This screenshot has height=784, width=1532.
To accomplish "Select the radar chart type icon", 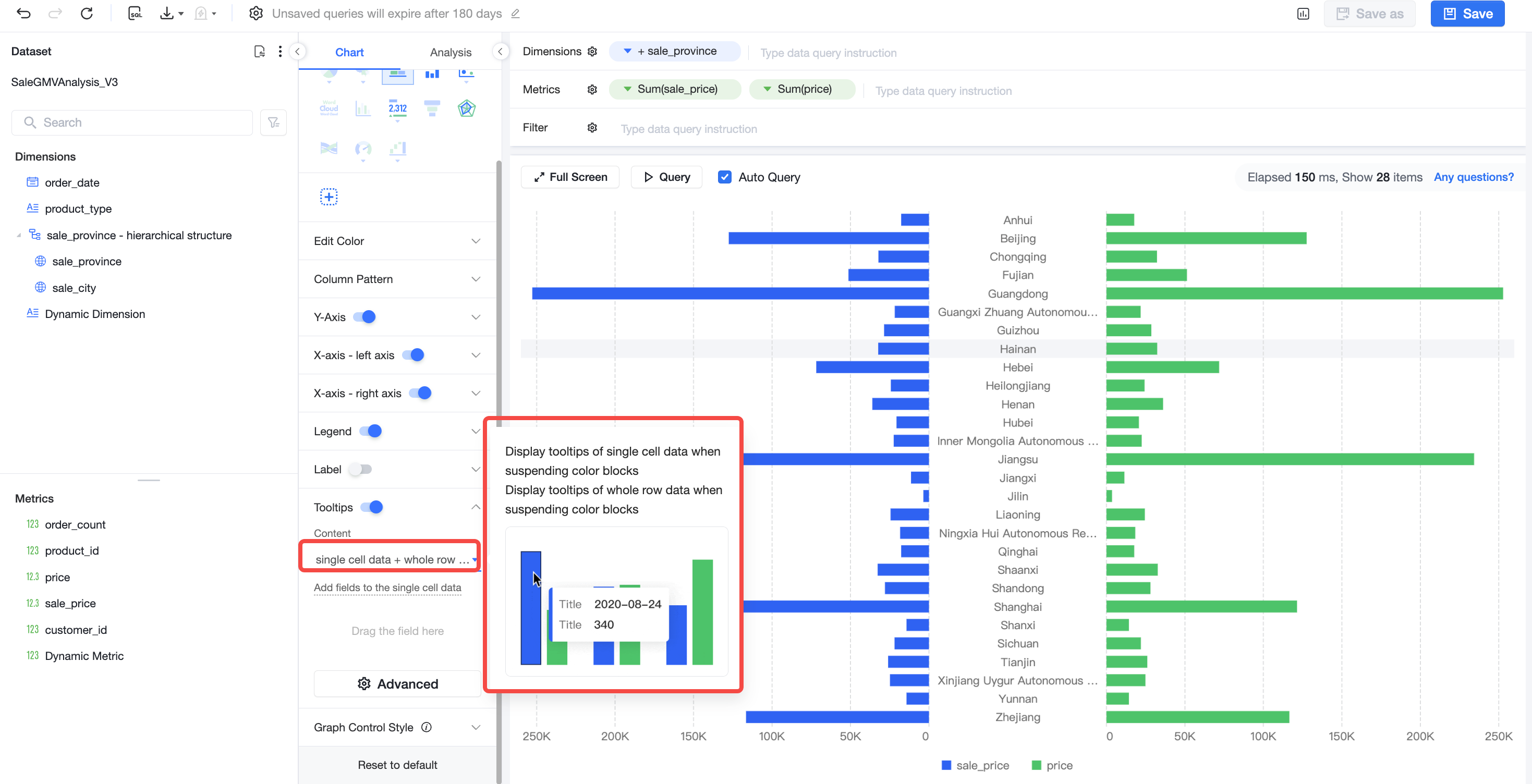I will [466, 108].
